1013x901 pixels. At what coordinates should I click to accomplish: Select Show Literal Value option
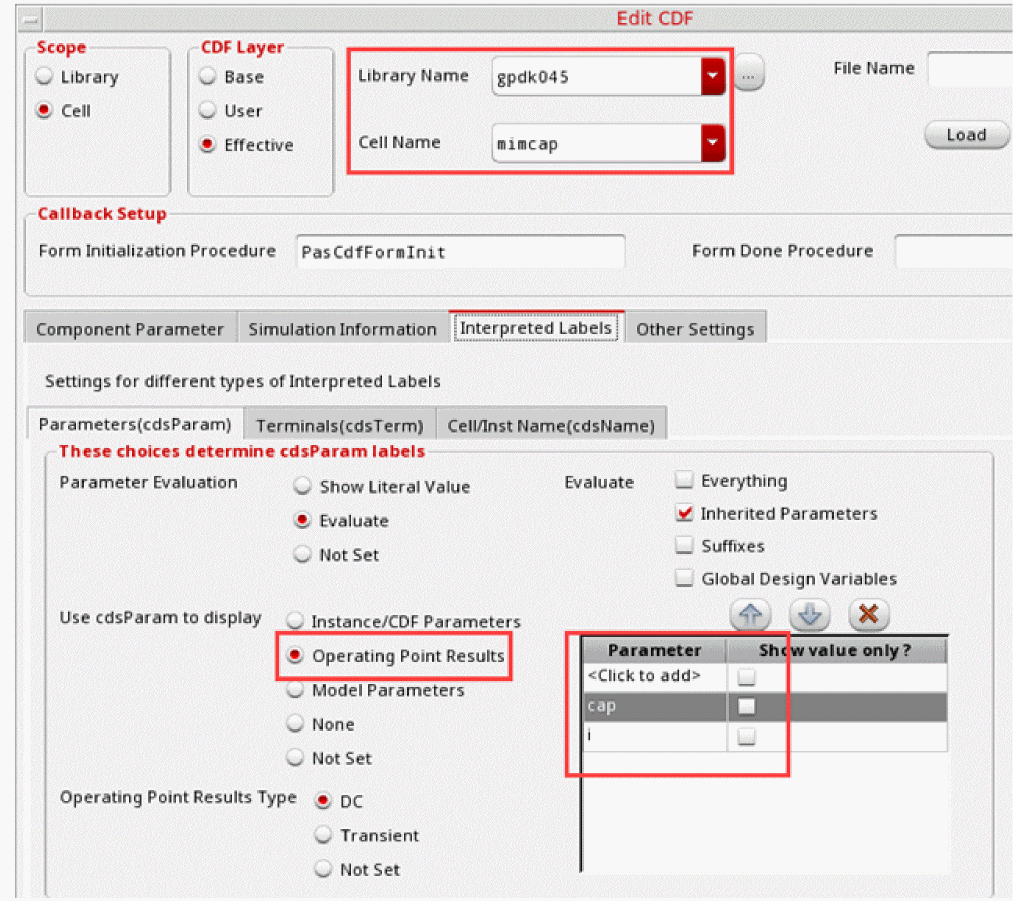click(x=302, y=486)
